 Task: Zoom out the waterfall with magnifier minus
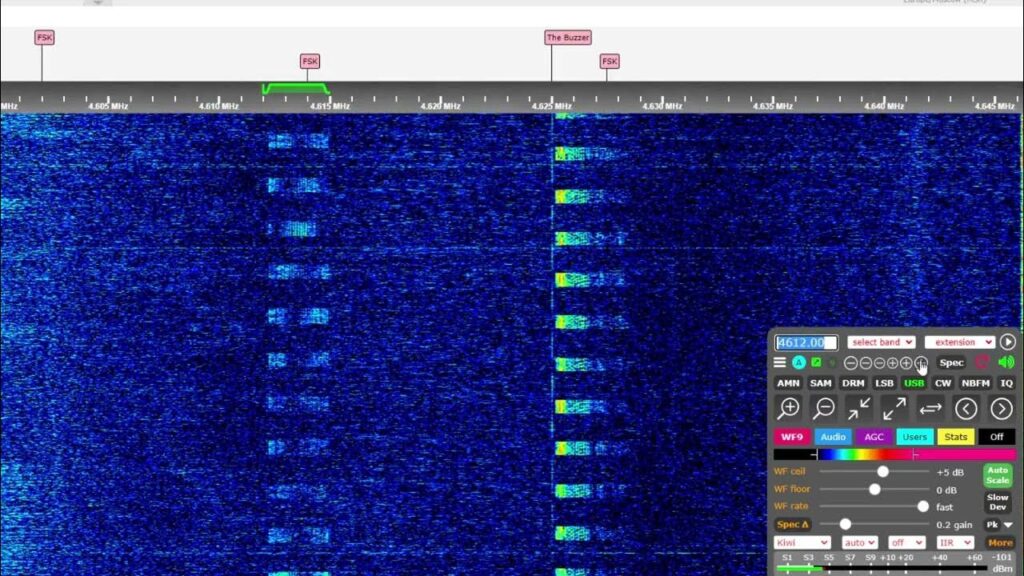tap(824, 409)
